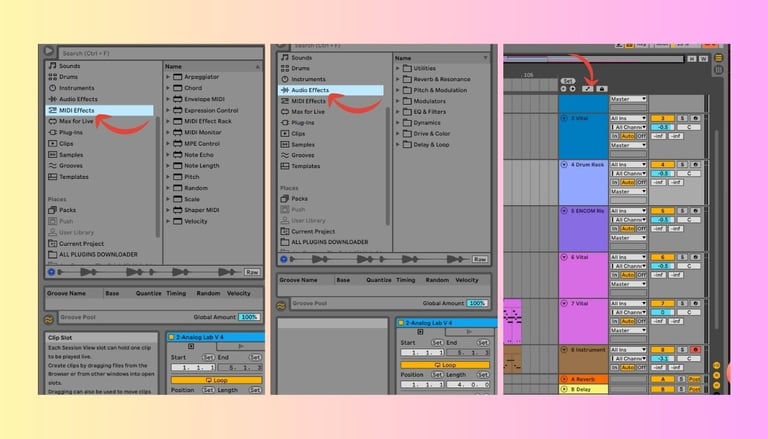Click the pencil Draw Mode button above the tracks
The height and width of the screenshot is (439, 768).
pyautogui.click(x=588, y=89)
